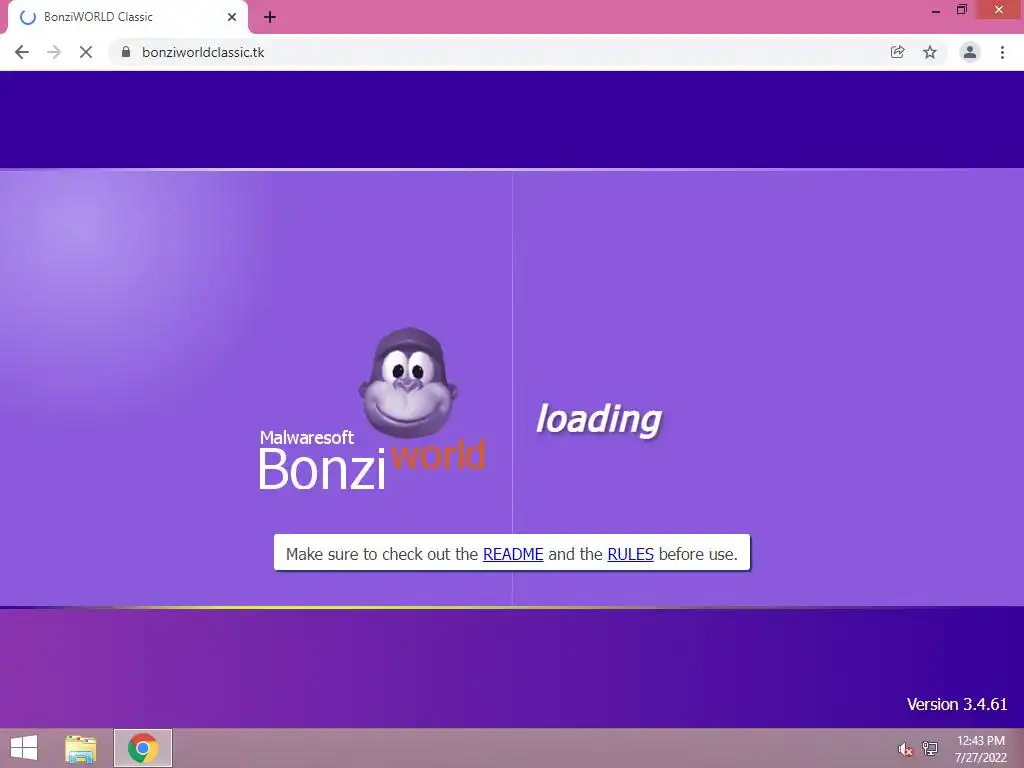Open the Chrome profile avatar
The width and height of the screenshot is (1024, 768).
coord(970,52)
